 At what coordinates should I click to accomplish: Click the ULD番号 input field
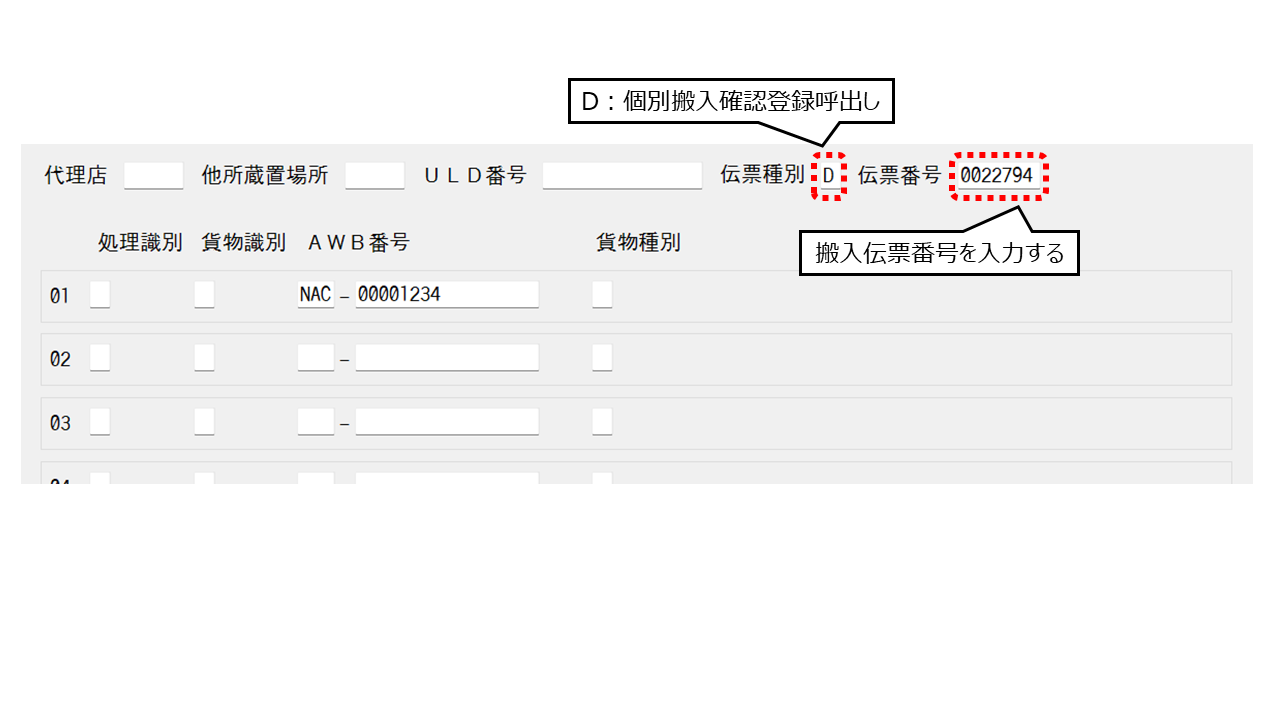tap(622, 176)
